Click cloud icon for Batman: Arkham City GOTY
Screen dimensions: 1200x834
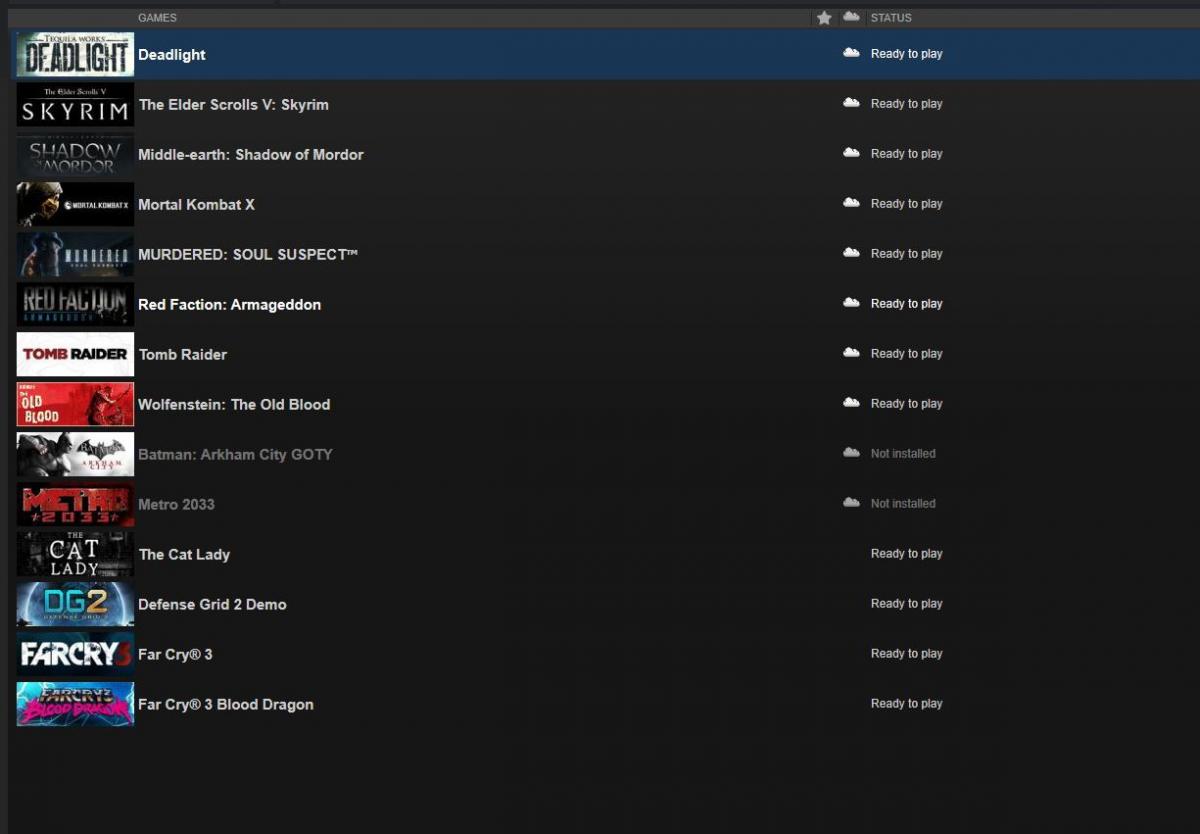click(x=851, y=453)
